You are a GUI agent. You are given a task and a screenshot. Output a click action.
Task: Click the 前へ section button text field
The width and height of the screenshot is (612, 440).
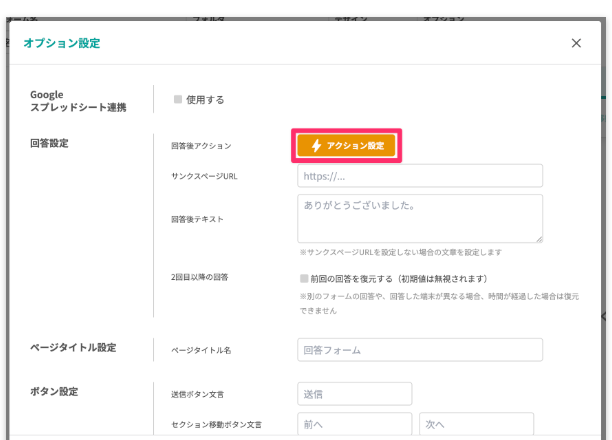(354, 424)
